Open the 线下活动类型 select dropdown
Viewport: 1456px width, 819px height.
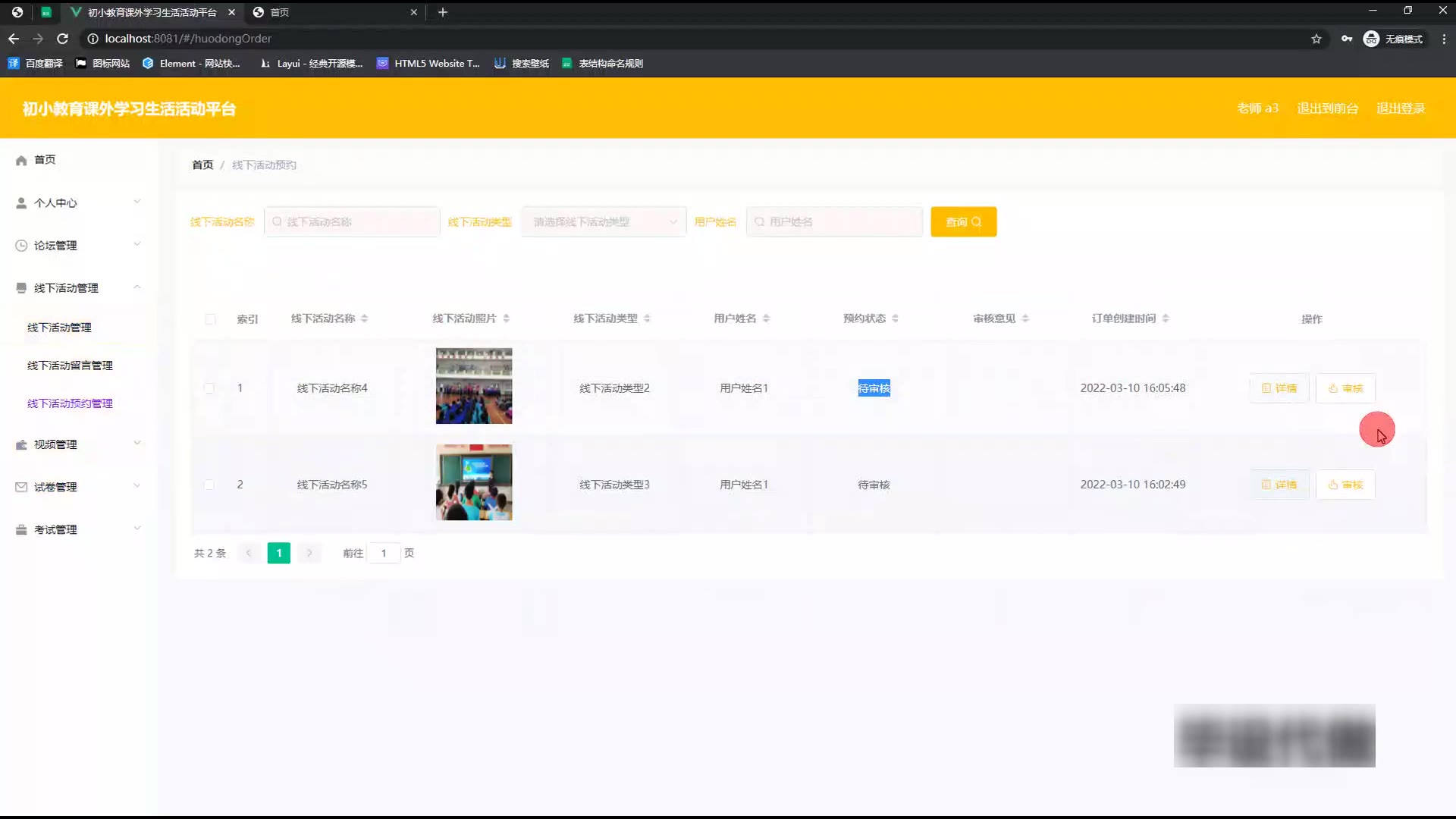point(604,222)
